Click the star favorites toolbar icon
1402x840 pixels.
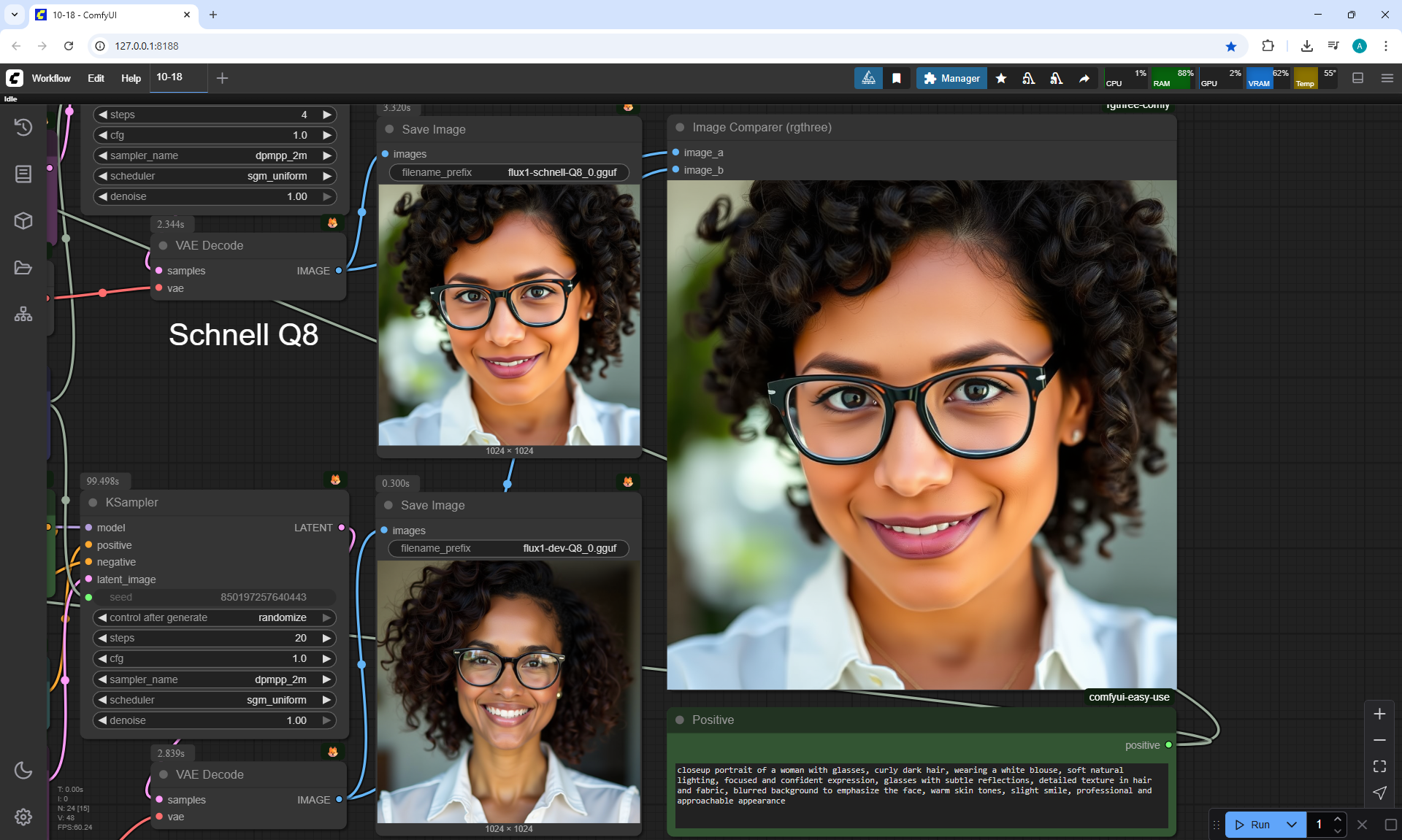1001,78
